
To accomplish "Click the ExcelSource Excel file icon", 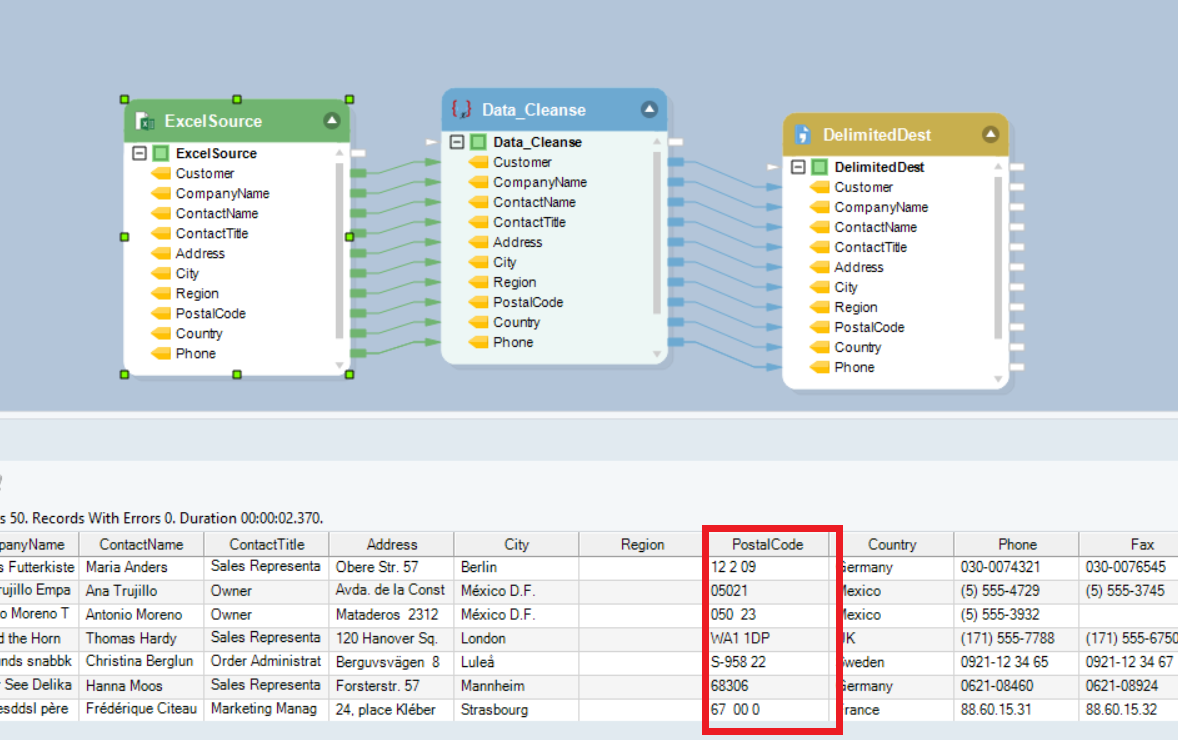I will 144,121.
